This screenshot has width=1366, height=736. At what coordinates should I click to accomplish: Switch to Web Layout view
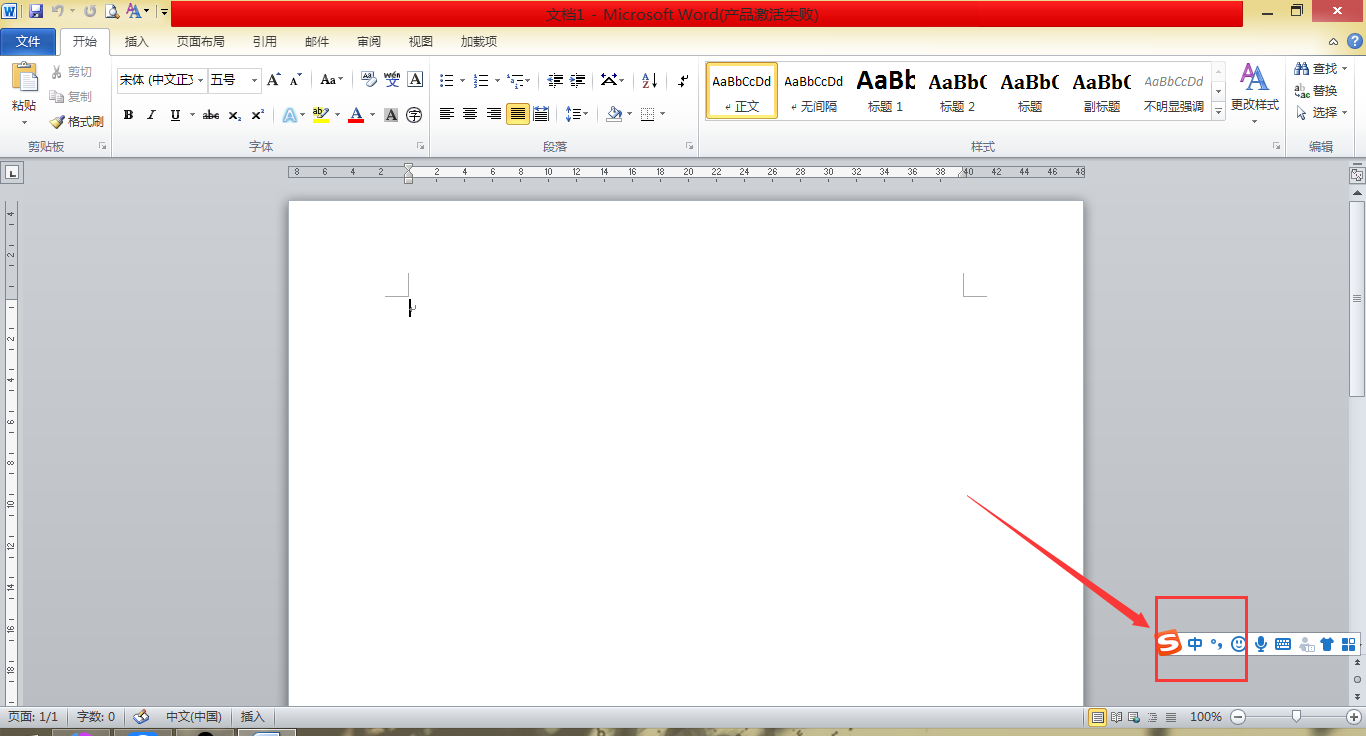(x=1134, y=716)
